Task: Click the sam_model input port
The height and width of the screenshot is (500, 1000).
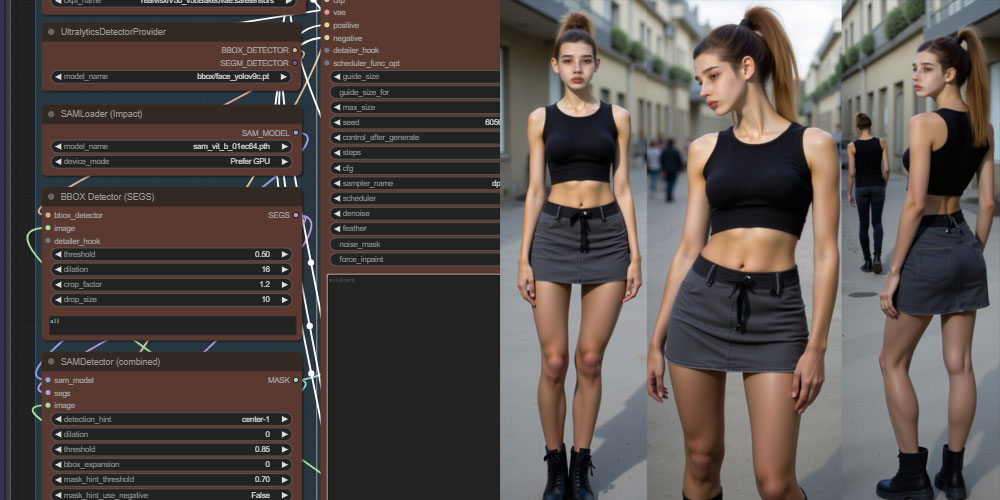Action: (48, 380)
